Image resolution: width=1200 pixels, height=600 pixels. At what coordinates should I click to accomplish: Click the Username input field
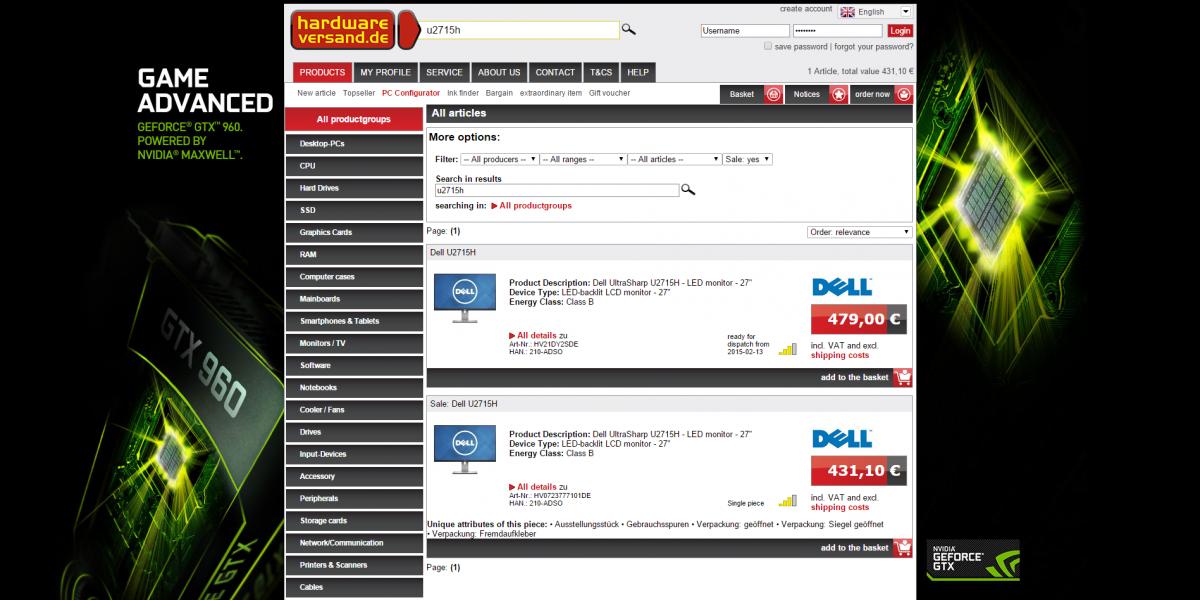click(745, 31)
